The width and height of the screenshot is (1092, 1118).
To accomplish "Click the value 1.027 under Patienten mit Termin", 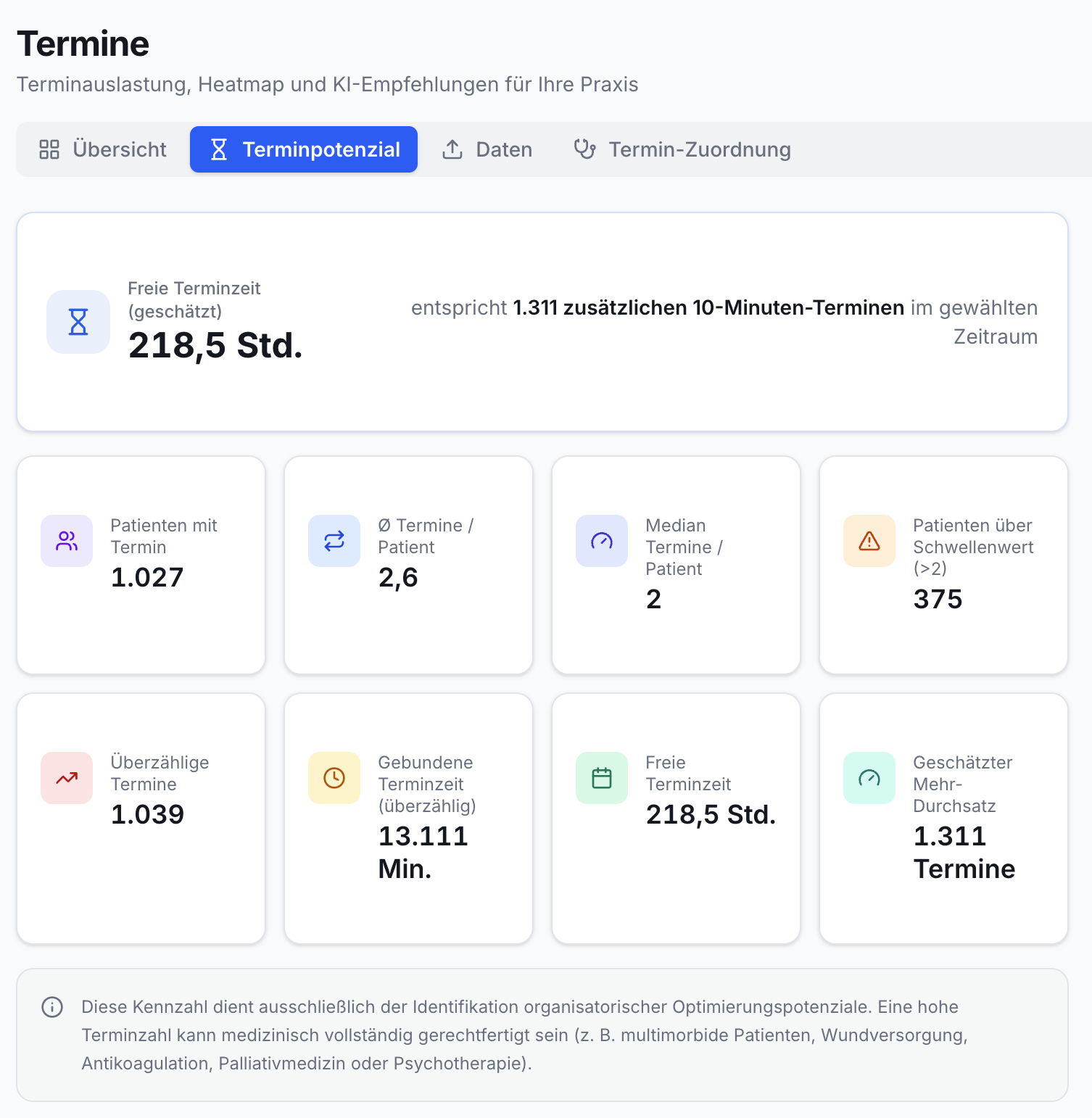I will pyautogui.click(x=147, y=578).
